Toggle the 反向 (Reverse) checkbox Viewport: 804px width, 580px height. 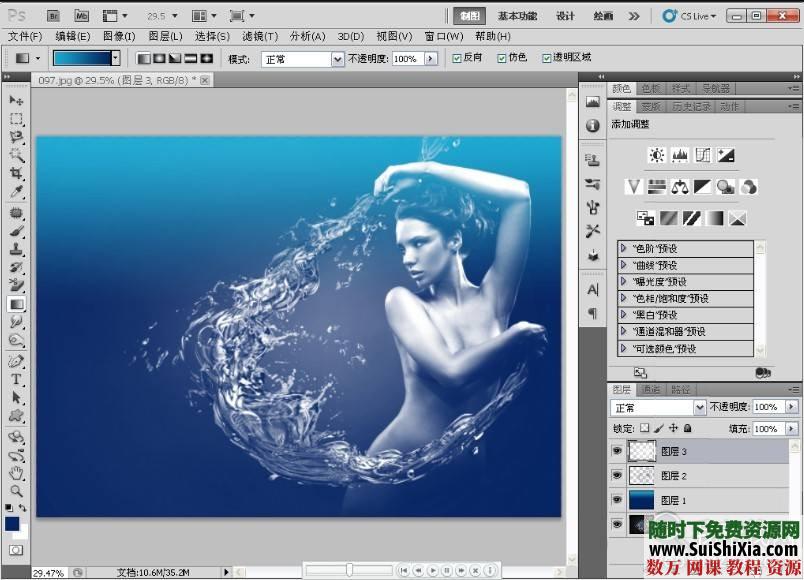(x=457, y=59)
